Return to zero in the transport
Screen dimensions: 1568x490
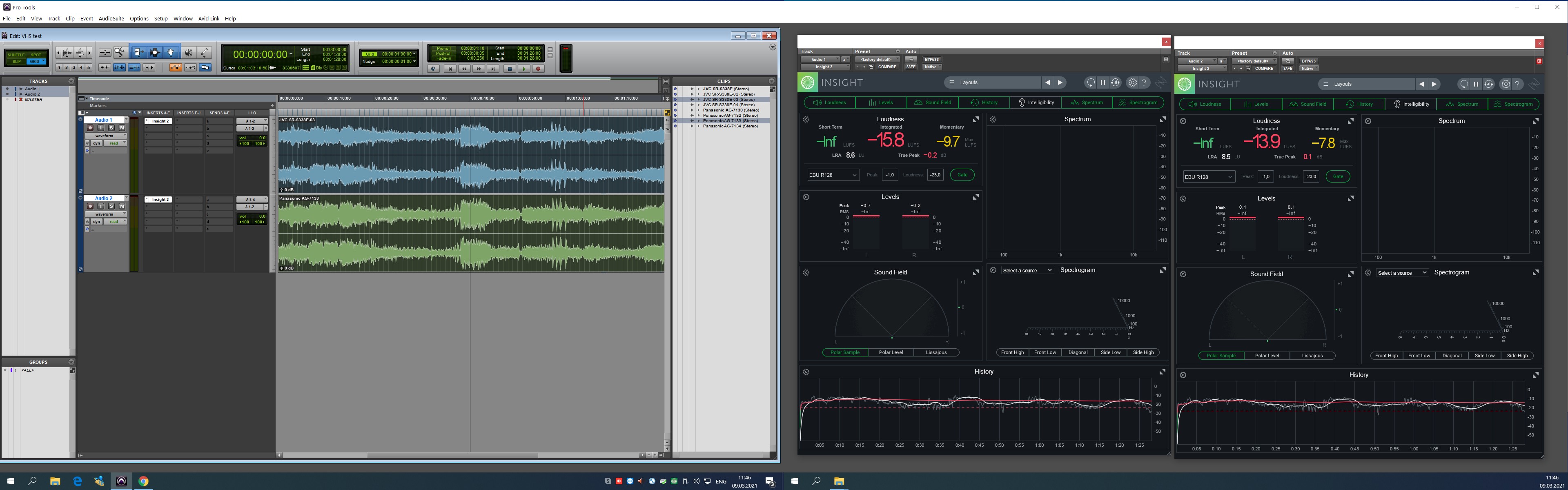coord(450,69)
